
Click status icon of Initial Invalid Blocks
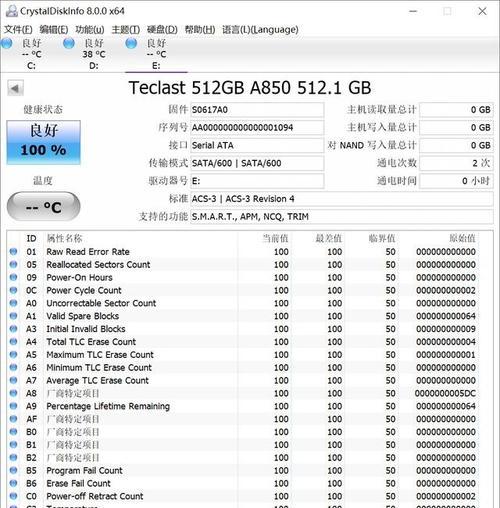coord(13,329)
